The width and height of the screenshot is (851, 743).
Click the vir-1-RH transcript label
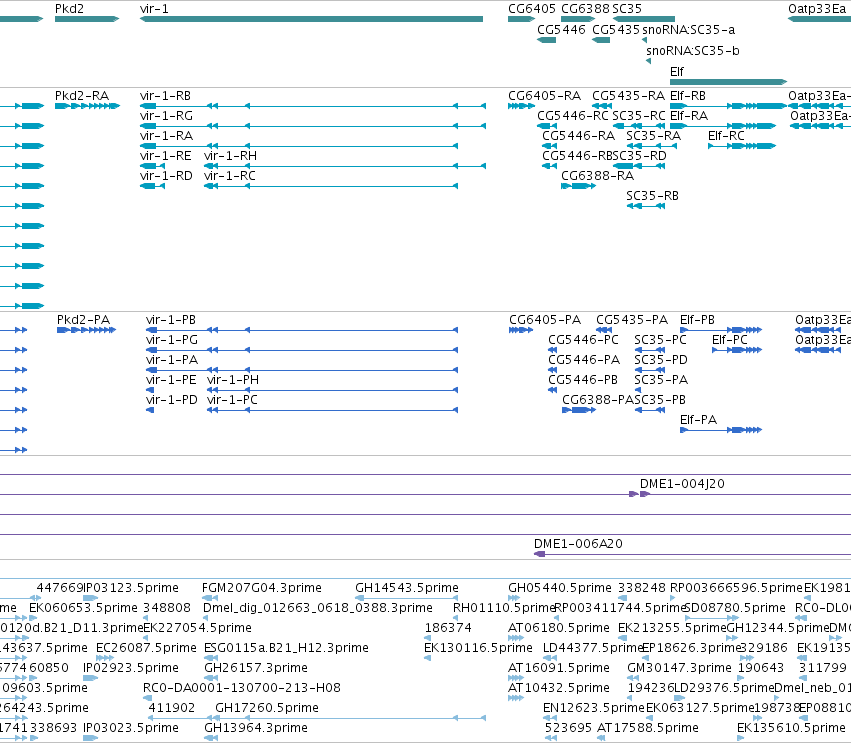point(231,156)
